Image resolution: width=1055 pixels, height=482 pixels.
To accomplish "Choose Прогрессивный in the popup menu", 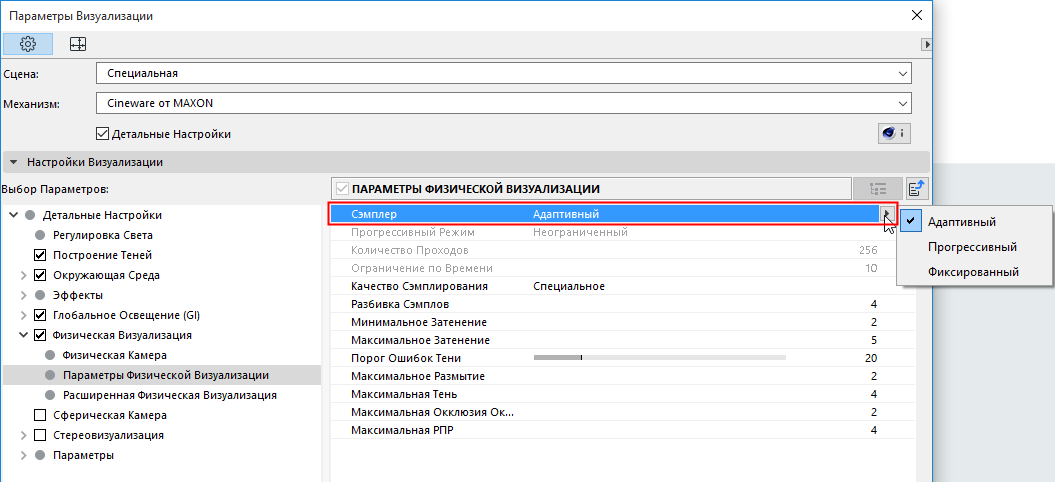I will 972,247.
